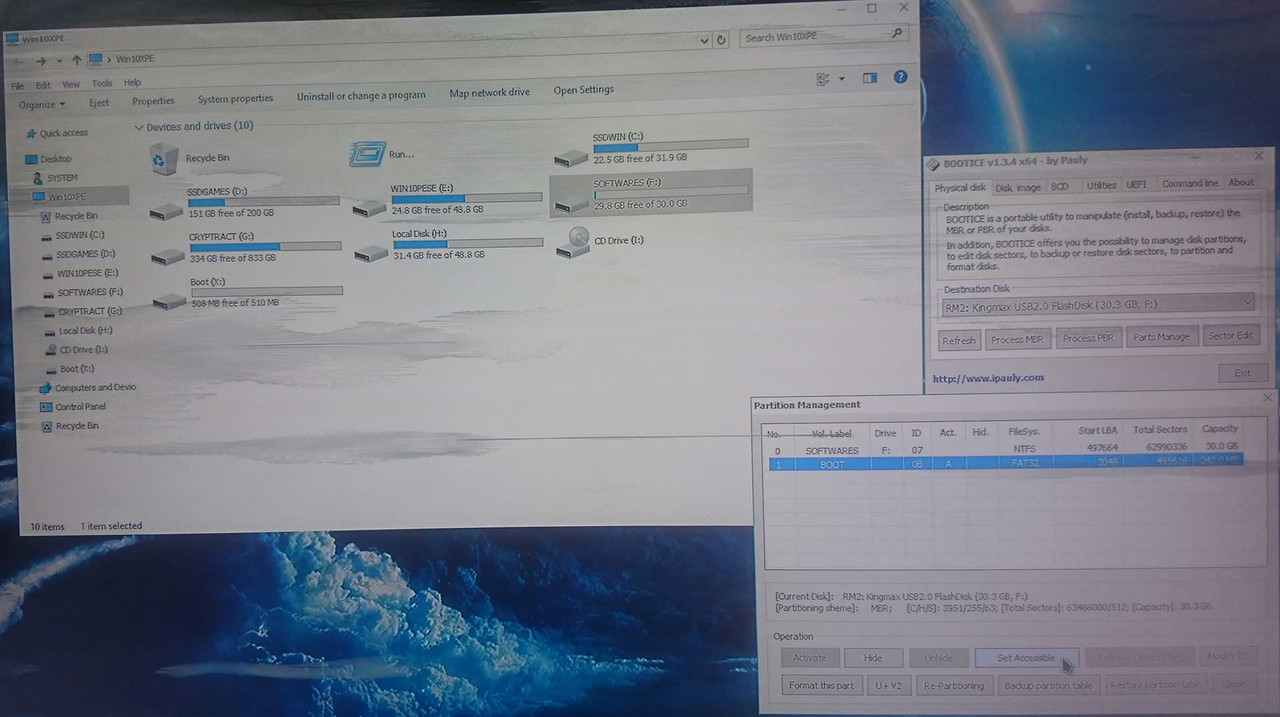This screenshot has width=1280, height=717.
Task: Toggle the preview pane icon
Action: tap(870, 78)
